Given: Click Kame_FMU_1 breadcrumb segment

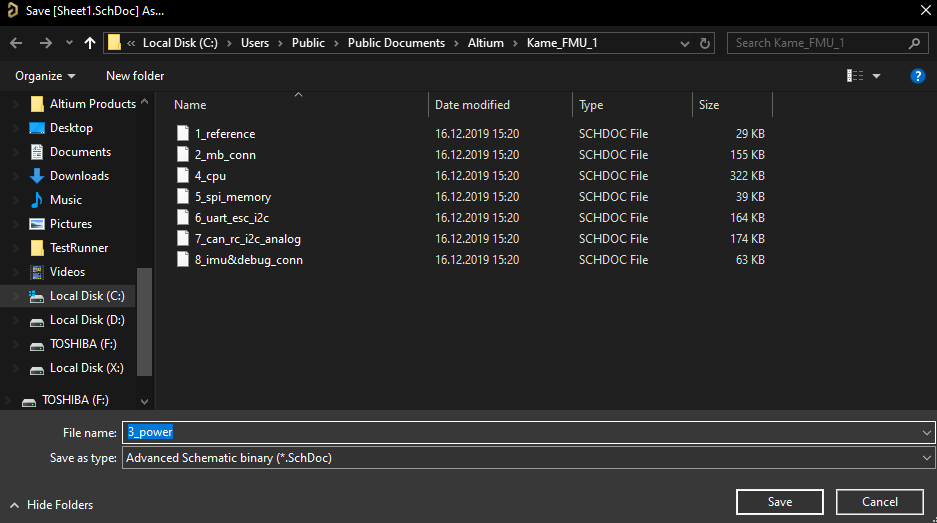Looking at the screenshot, I should tap(562, 43).
